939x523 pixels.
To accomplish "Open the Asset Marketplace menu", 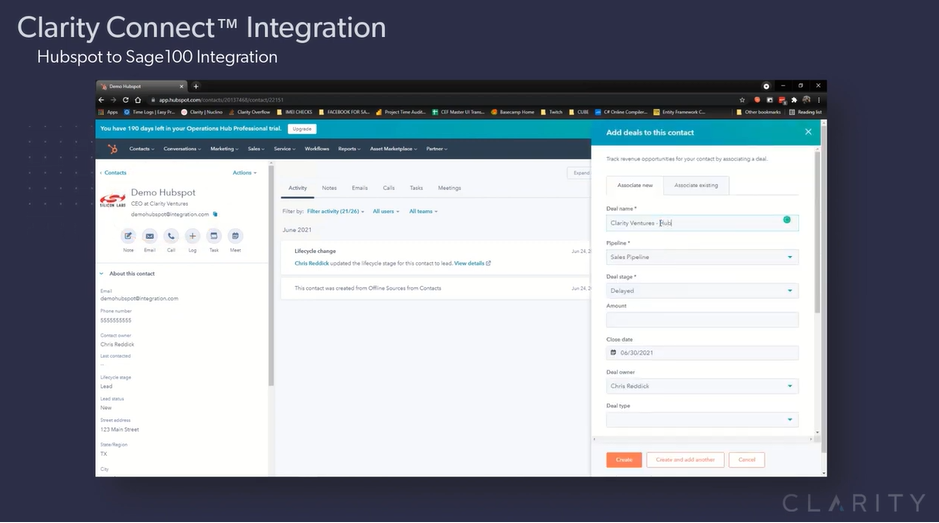I will pyautogui.click(x=393, y=149).
